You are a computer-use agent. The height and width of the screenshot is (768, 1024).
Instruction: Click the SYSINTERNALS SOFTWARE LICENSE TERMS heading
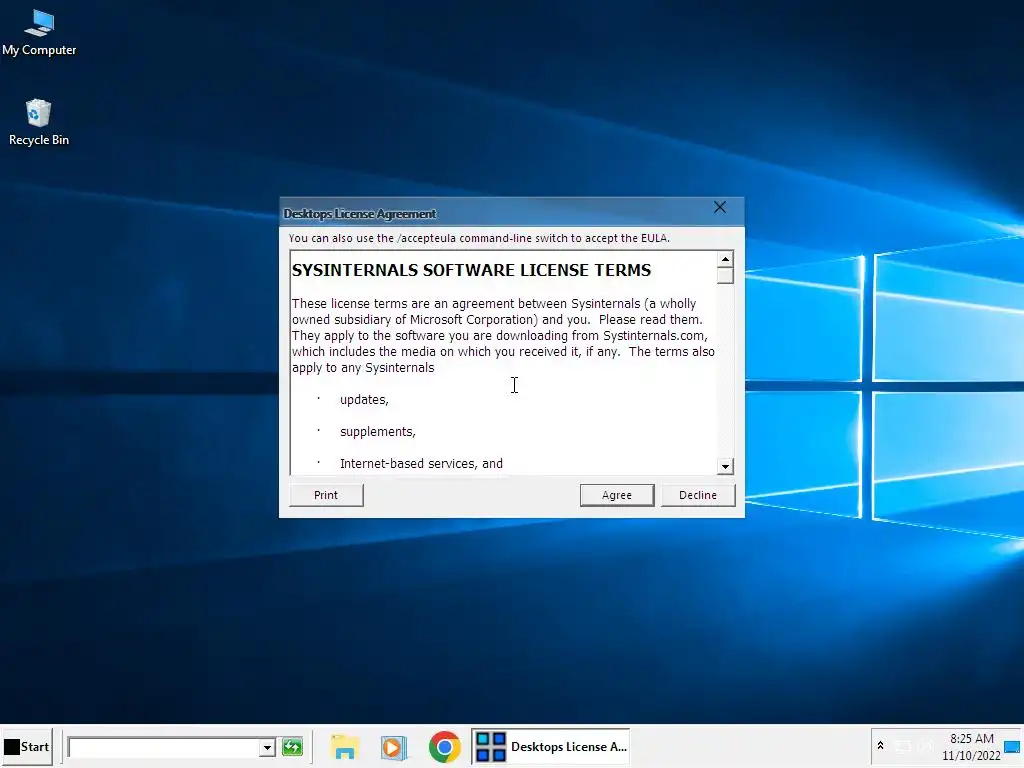pos(472,270)
